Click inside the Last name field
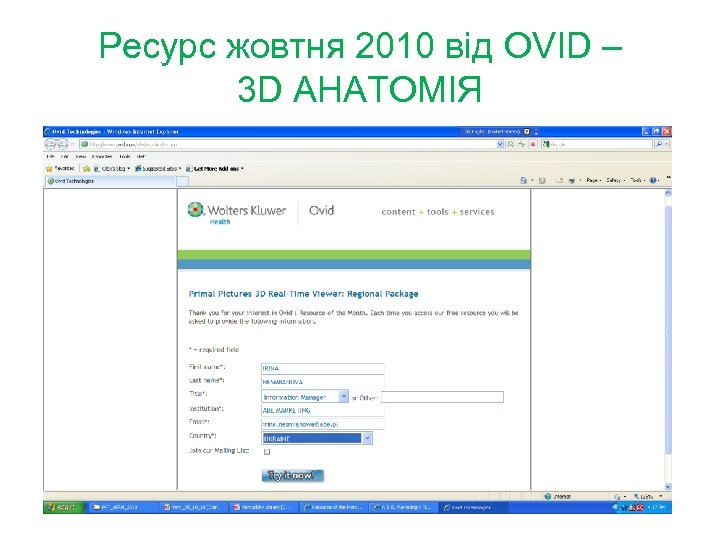This screenshot has width=720, height=540. [322, 382]
